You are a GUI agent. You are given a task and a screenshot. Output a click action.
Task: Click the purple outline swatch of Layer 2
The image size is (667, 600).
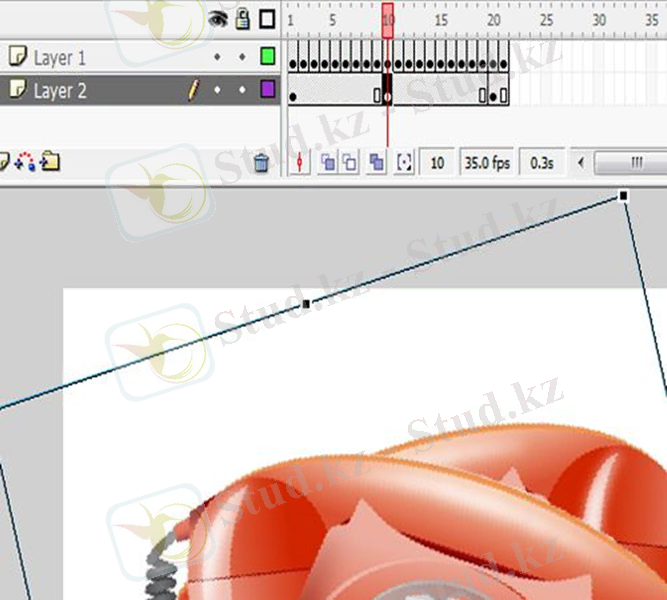(x=268, y=89)
